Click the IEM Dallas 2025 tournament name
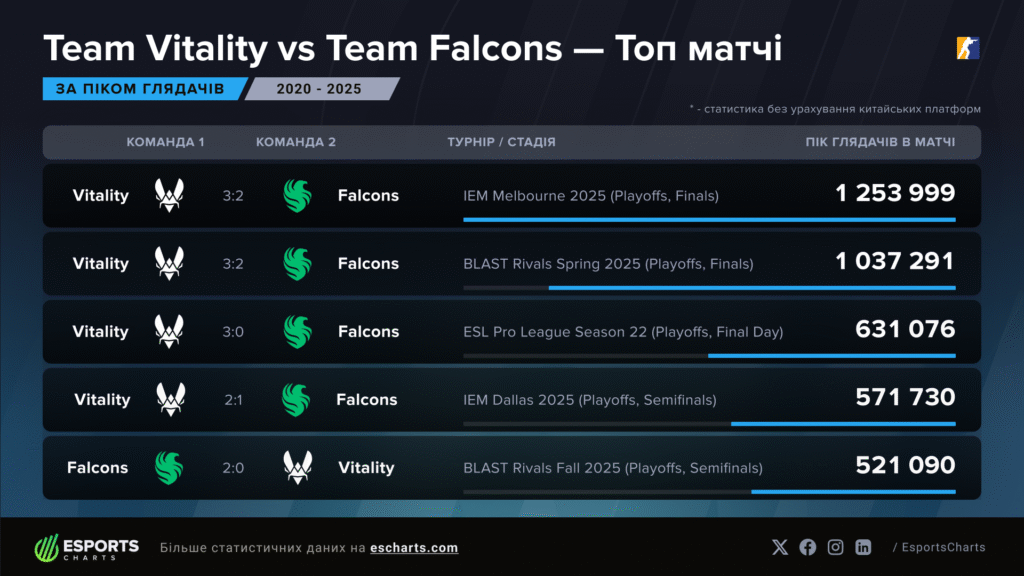Viewport: 1024px width, 576px height. [x=590, y=400]
